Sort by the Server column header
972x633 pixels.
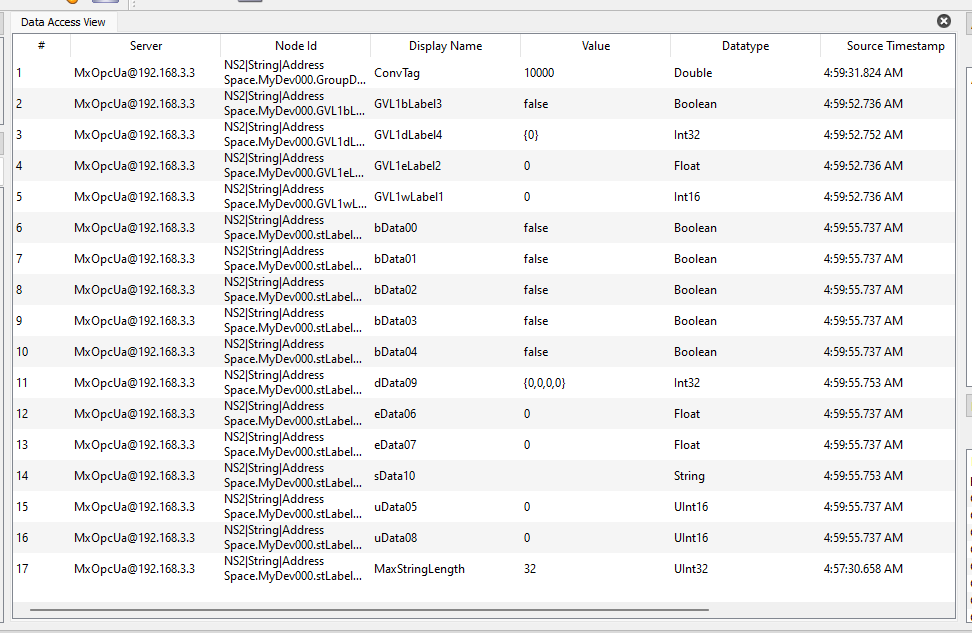click(x=146, y=45)
